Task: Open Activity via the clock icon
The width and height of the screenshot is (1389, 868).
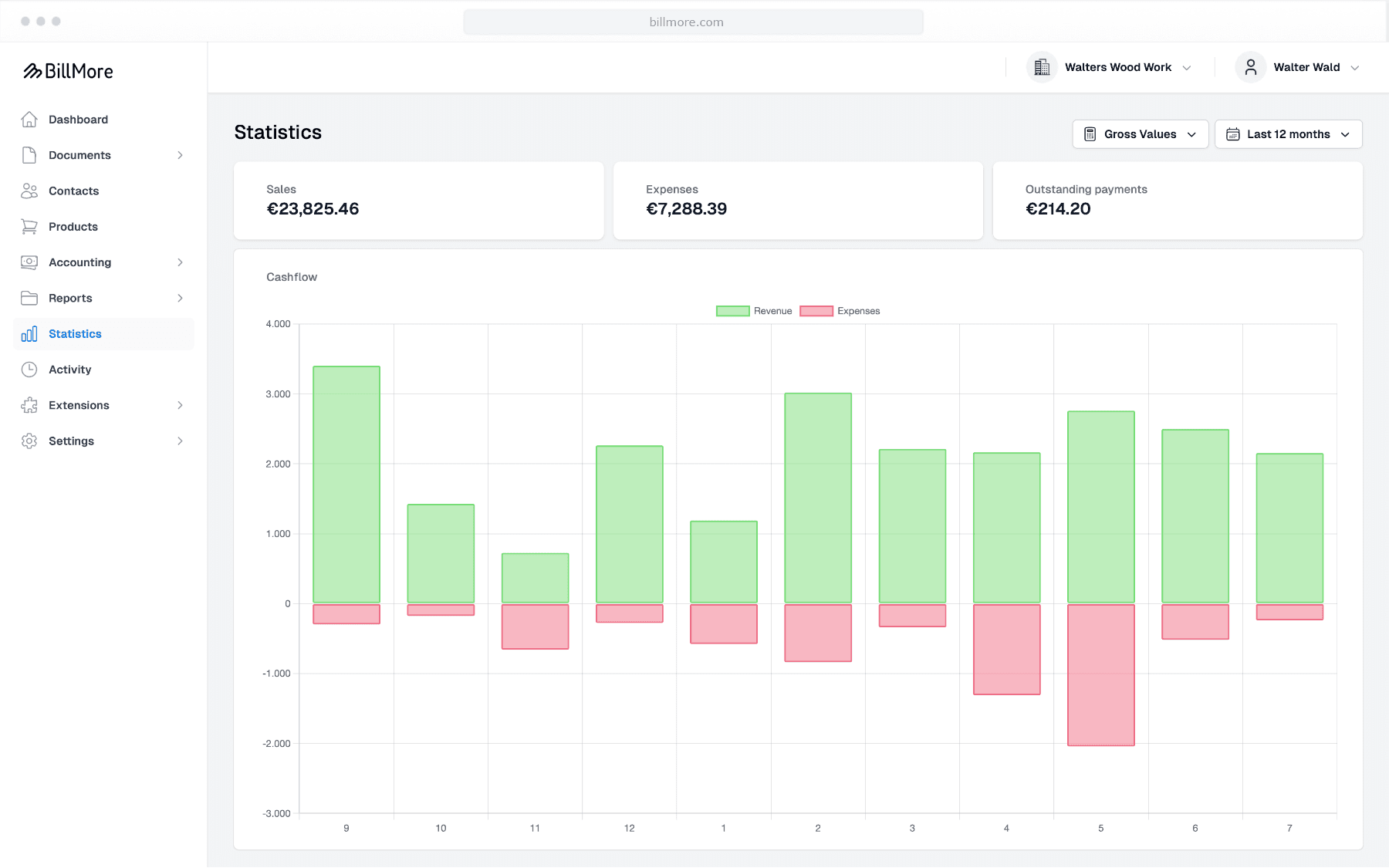Action: coord(29,369)
